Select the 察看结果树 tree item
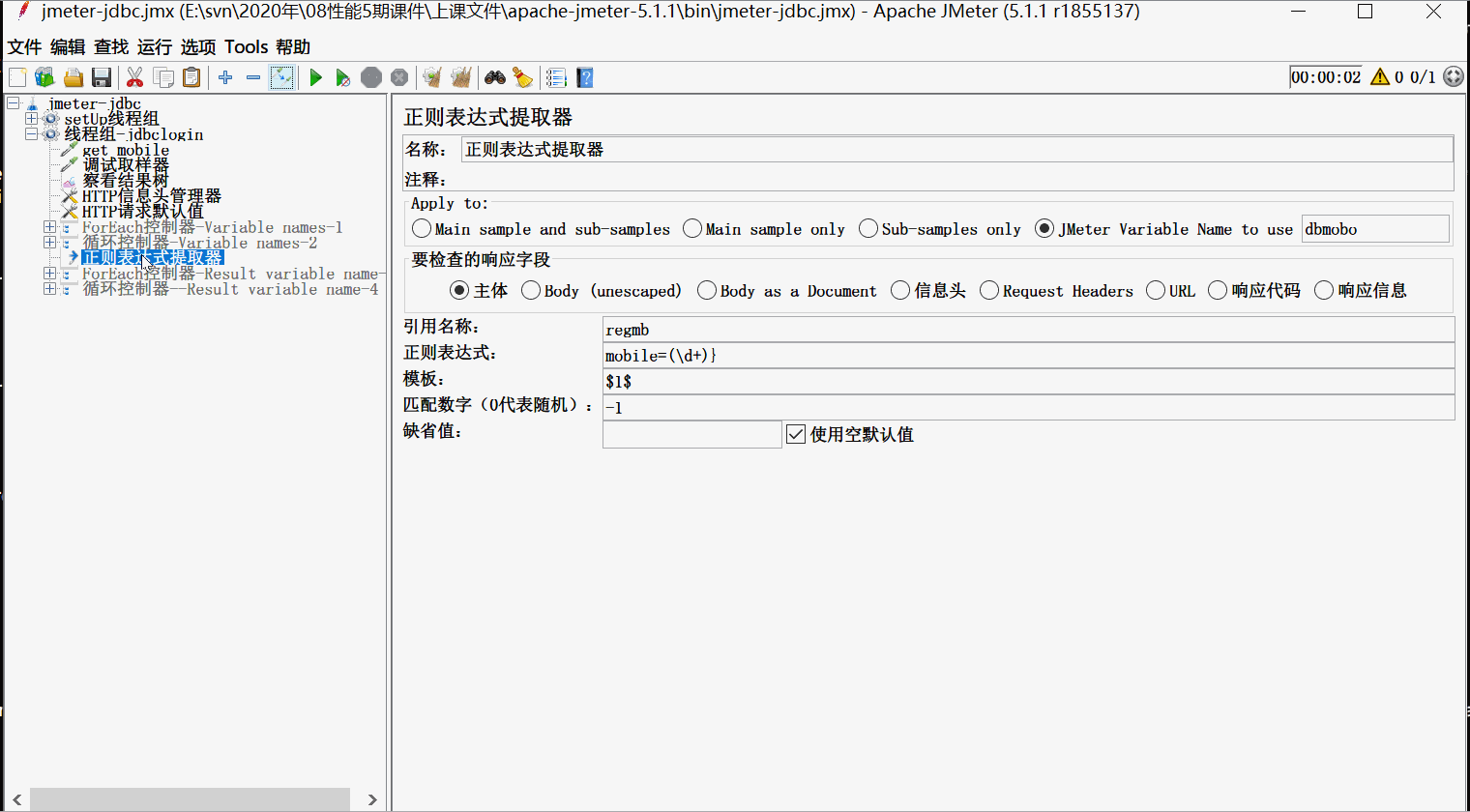The image size is (1470, 812). tap(125, 181)
